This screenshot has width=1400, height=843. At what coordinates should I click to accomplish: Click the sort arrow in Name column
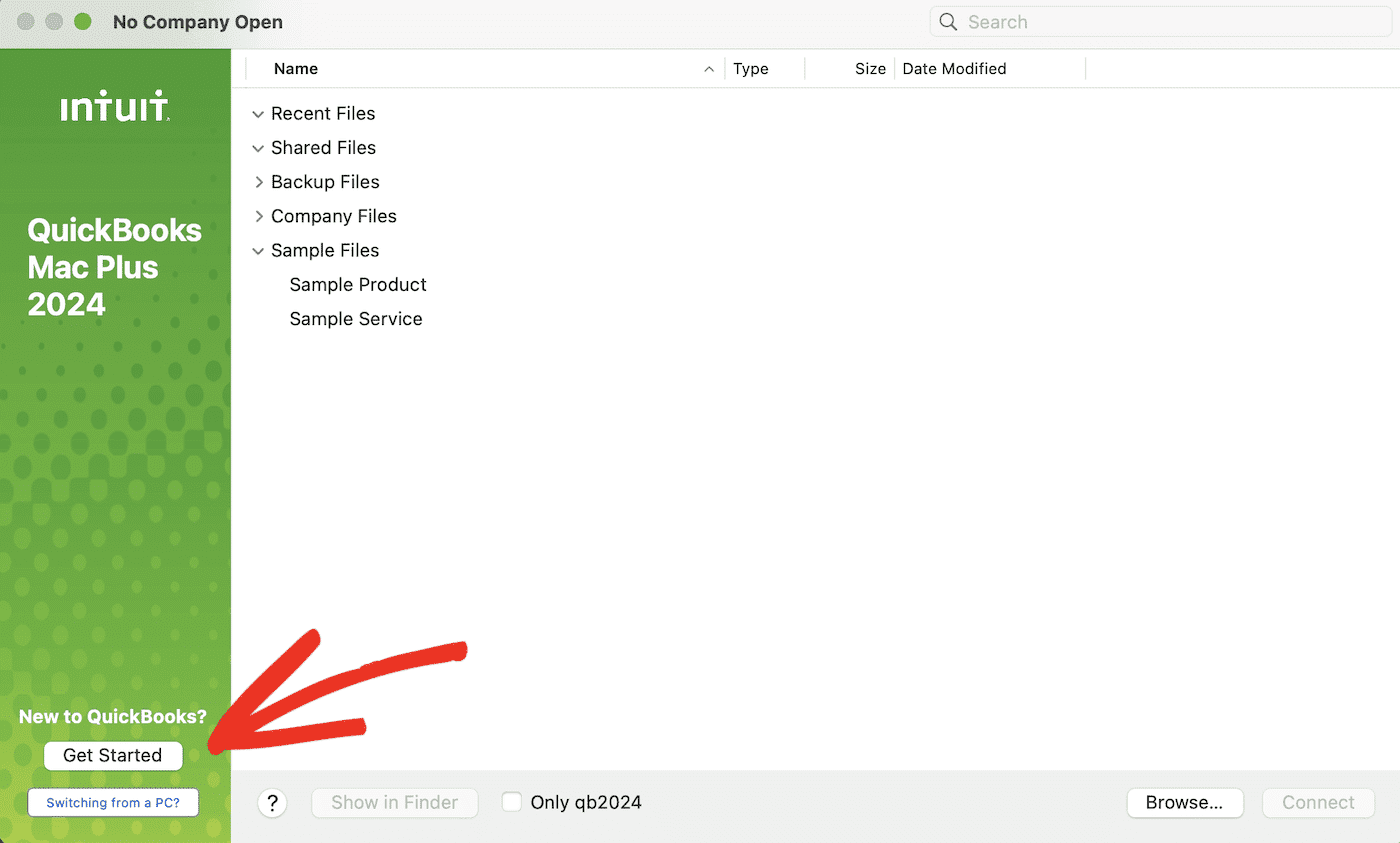click(x=709, y=69)
